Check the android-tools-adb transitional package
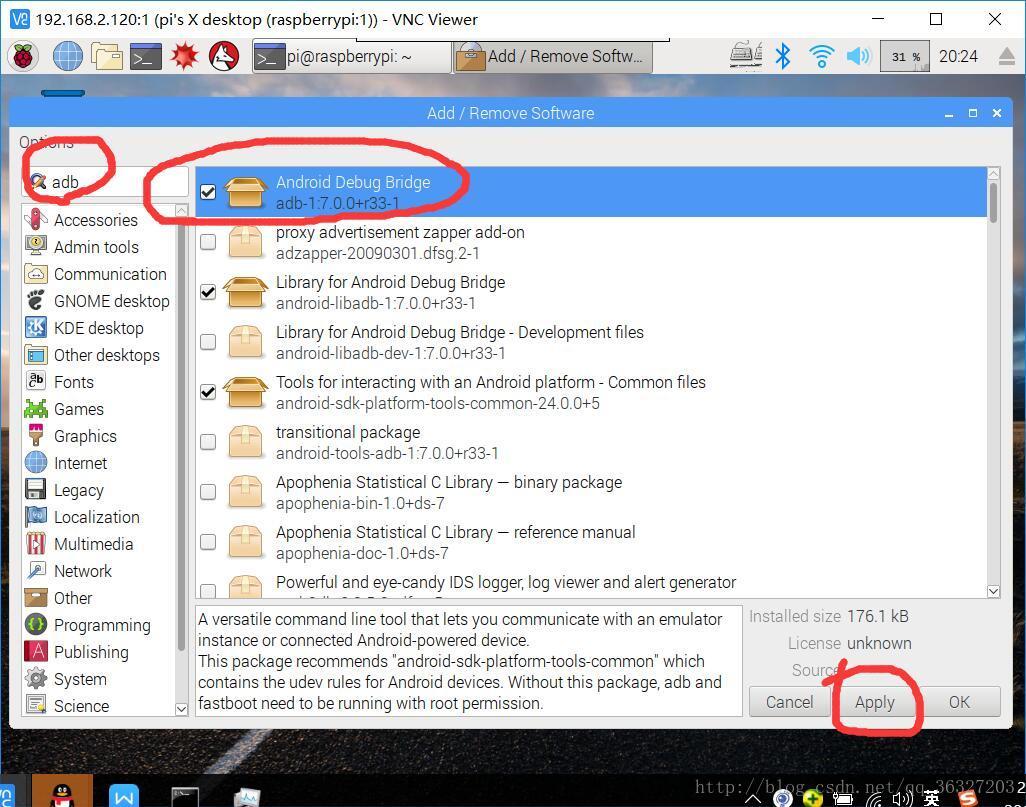The image size is (1026, 807). click(207, 442)
